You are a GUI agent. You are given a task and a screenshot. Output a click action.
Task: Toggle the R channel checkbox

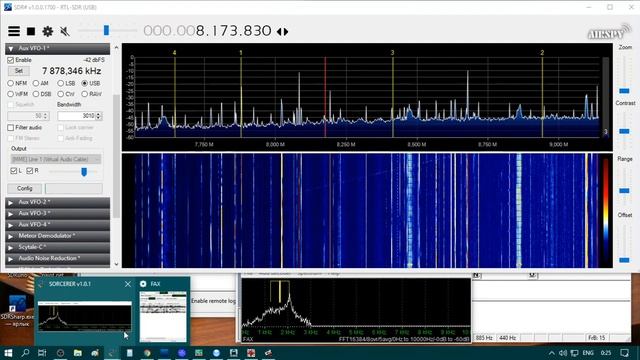pos(29,171)
